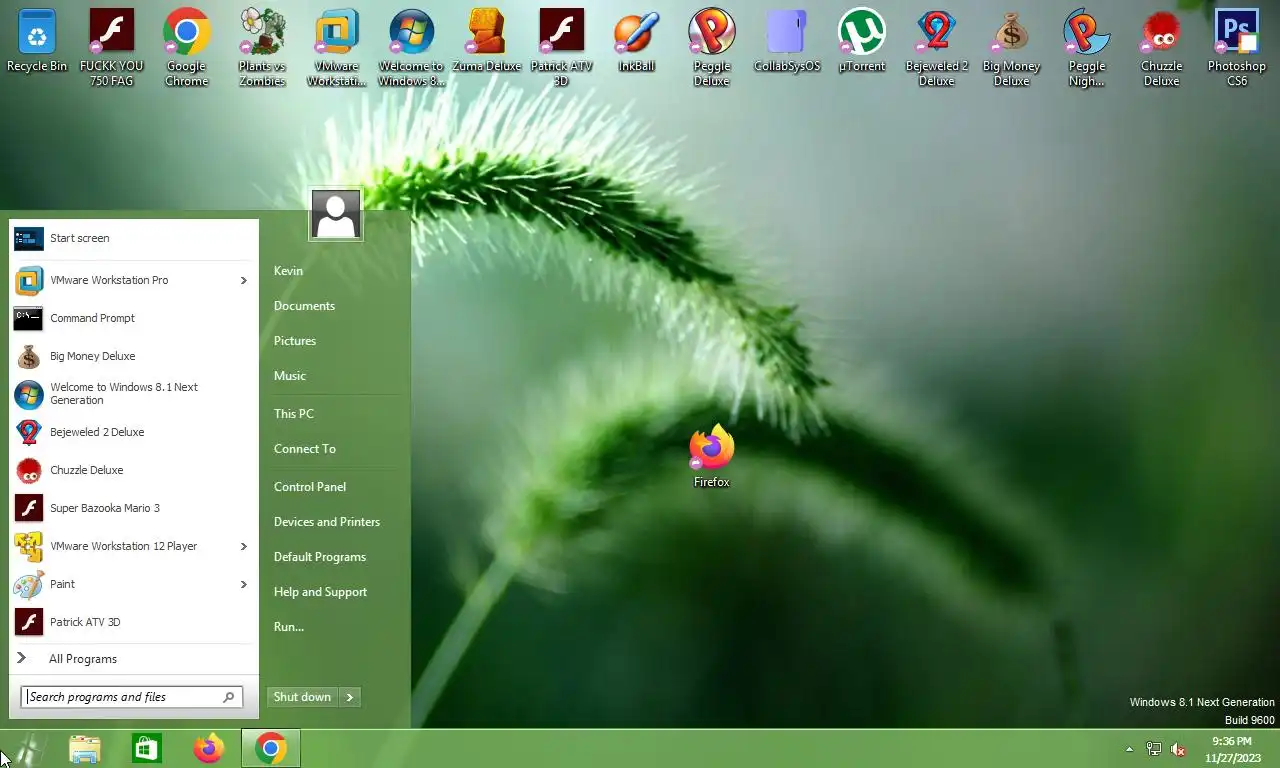Open Google Chrome desktop shortcut
Screen dimensions: 1280x768
[187, 47]
